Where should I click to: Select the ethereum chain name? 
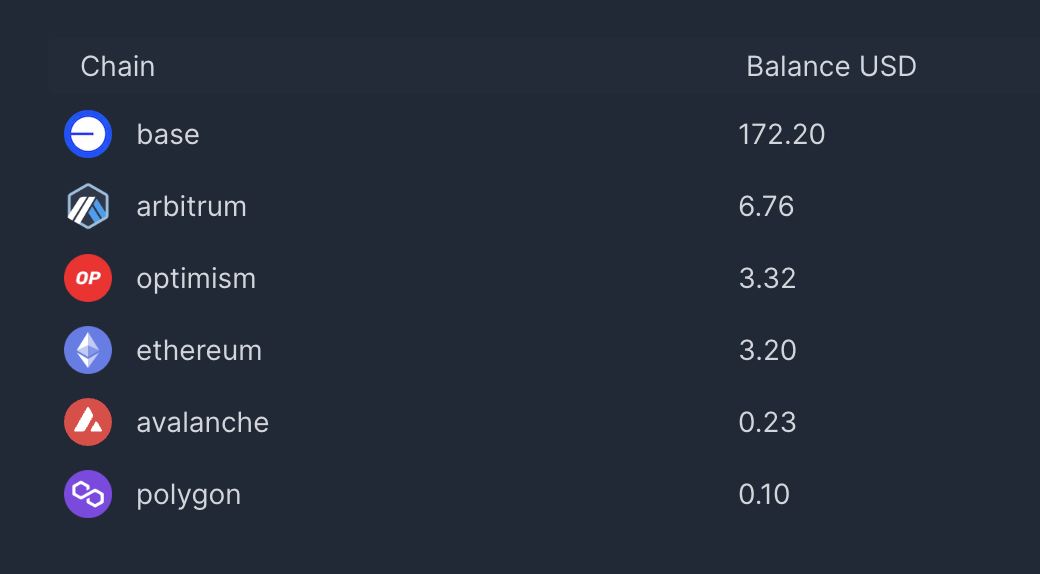coord(199,350)
